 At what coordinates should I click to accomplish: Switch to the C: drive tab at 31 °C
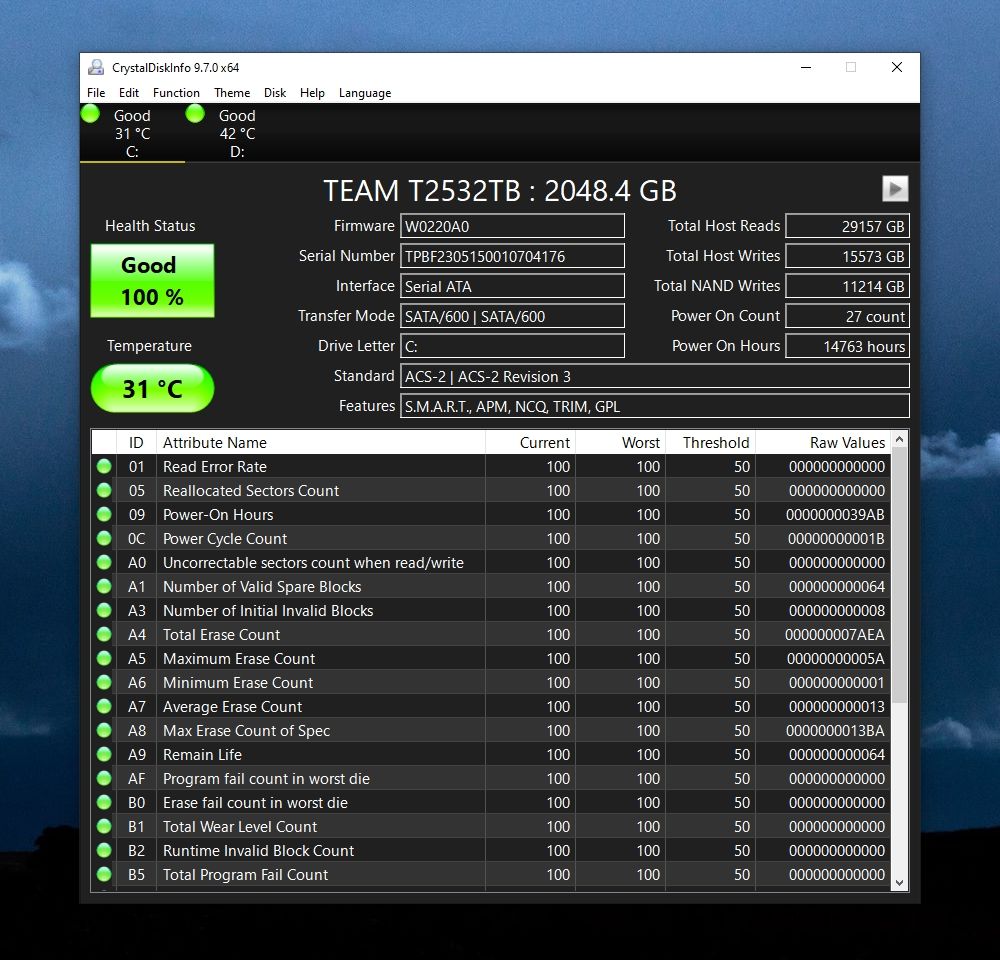tap(132, 133)
